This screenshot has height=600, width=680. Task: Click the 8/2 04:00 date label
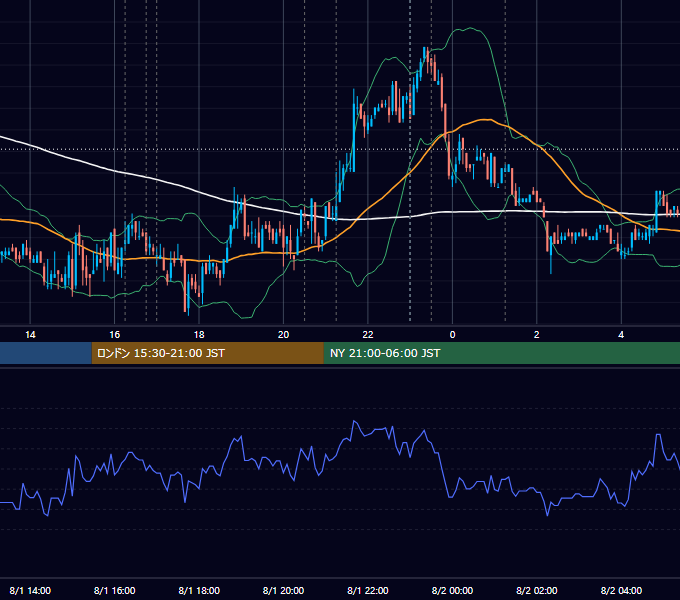click(x=621, y=590)
